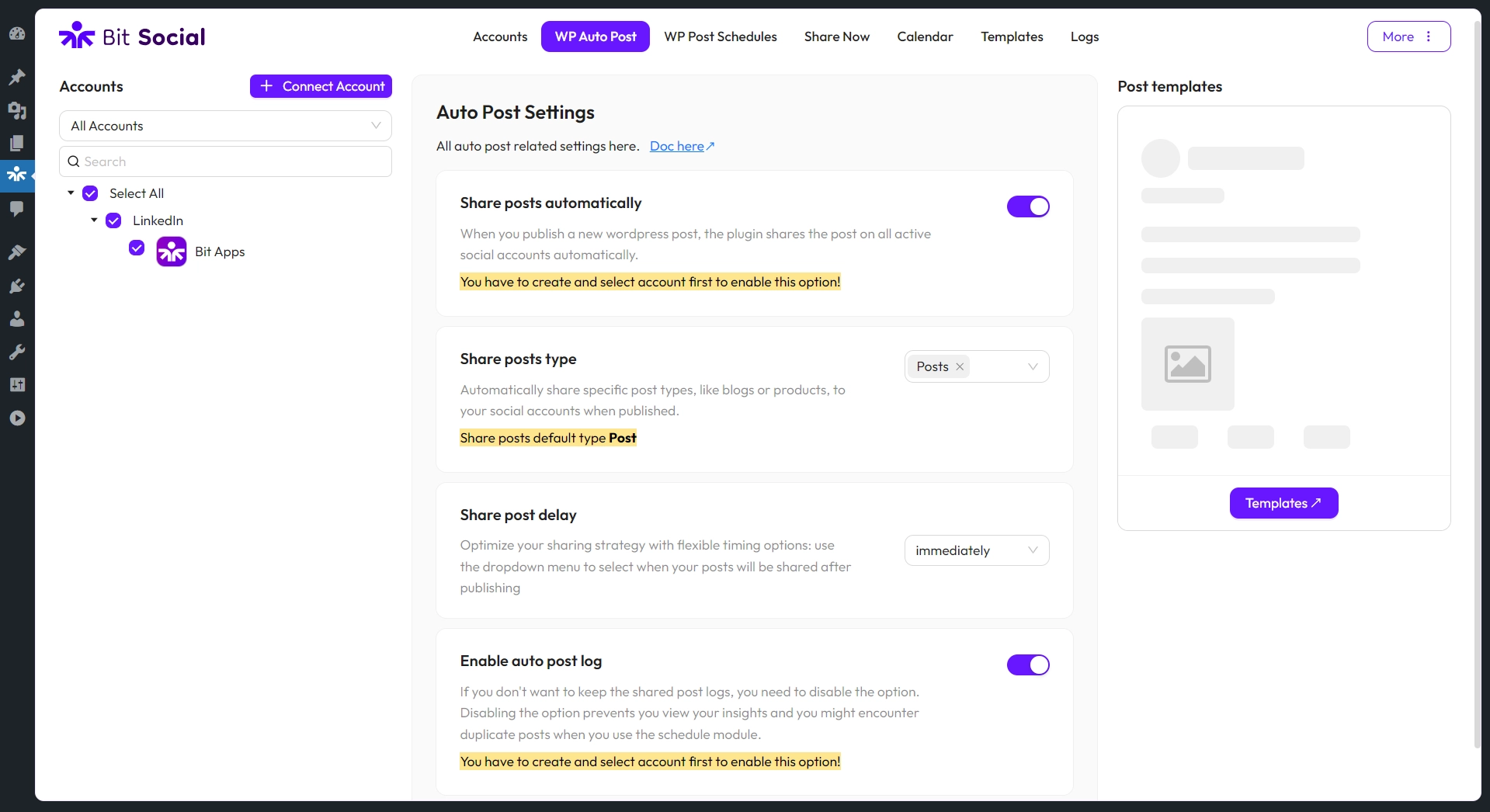Expand the Share post delay dropdown

pyautogui.click(x=976, y=550)
